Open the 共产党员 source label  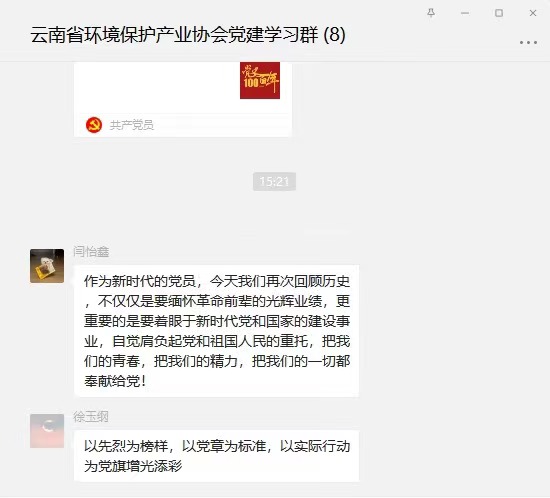point(132,125)
